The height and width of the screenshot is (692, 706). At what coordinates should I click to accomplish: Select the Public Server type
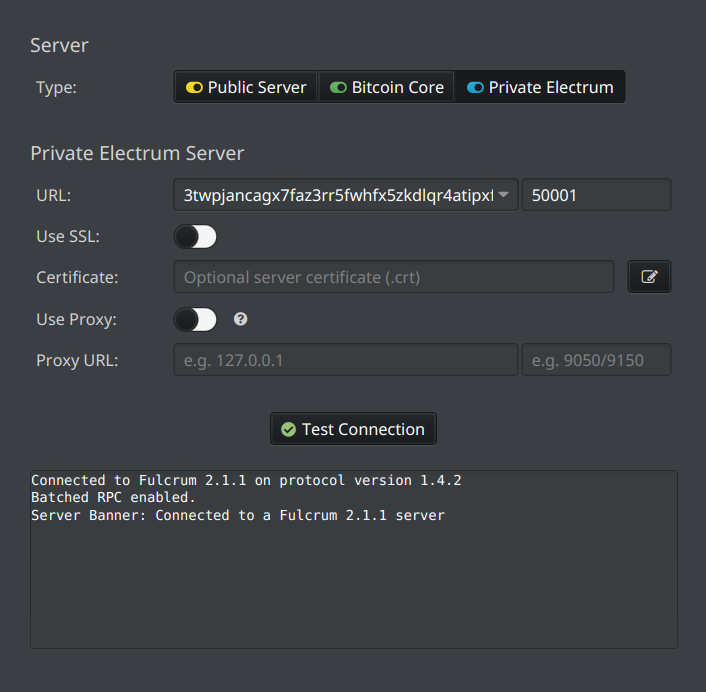[246, 87]
